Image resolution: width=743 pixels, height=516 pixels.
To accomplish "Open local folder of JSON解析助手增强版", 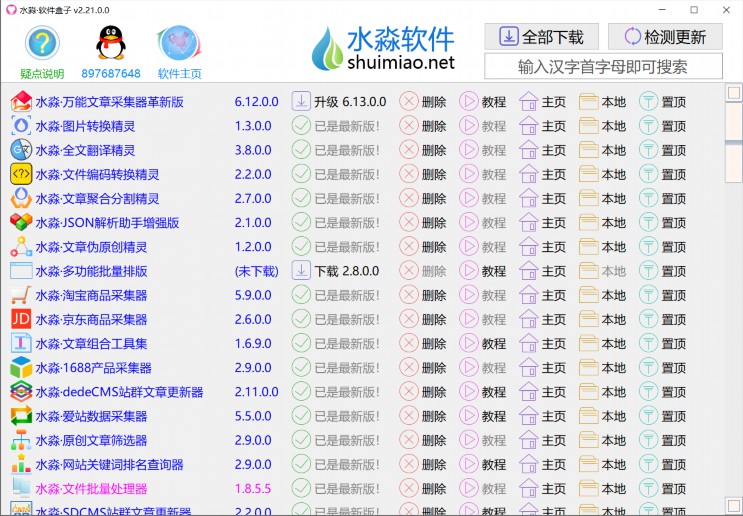I will (x=602, y=223).
